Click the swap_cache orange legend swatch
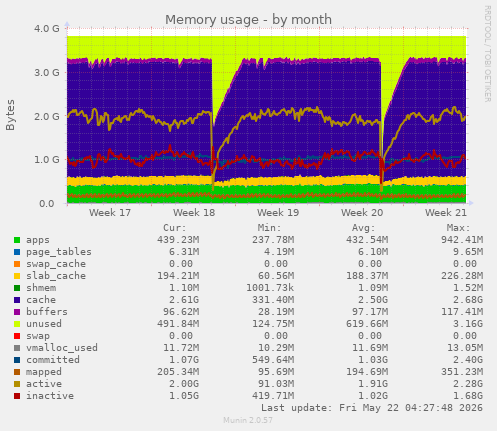The height and width of the screenshot is (431, 497). click(17, 264)
